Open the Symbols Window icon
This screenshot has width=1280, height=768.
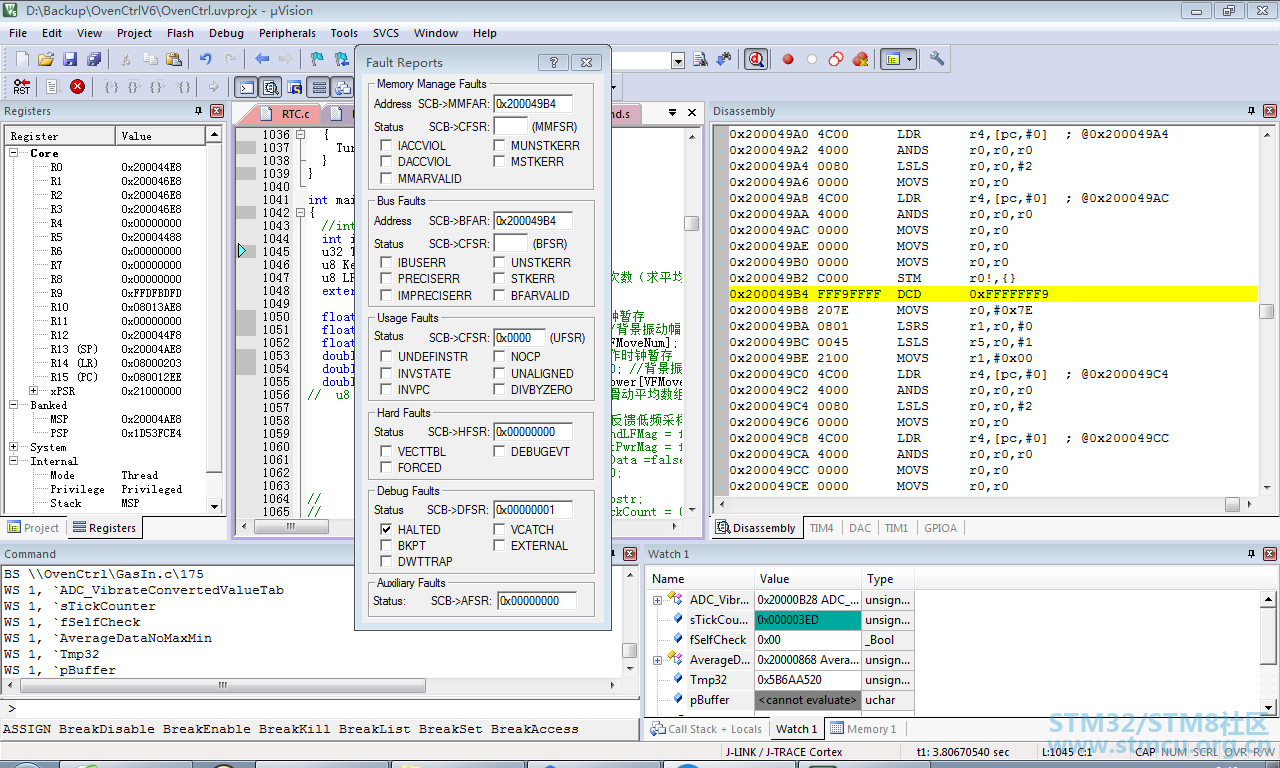click(294, 87)
